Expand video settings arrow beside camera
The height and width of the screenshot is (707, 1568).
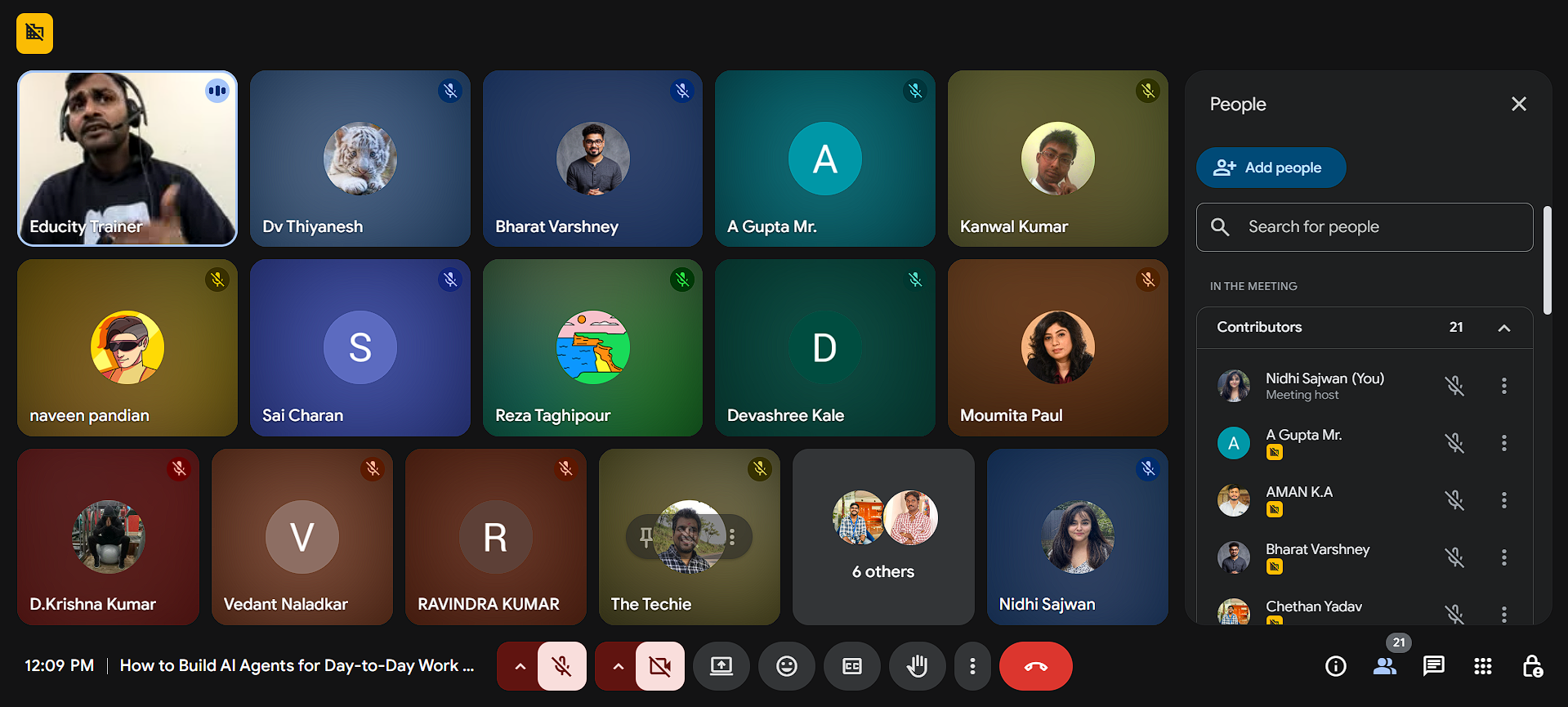(618, 666)
